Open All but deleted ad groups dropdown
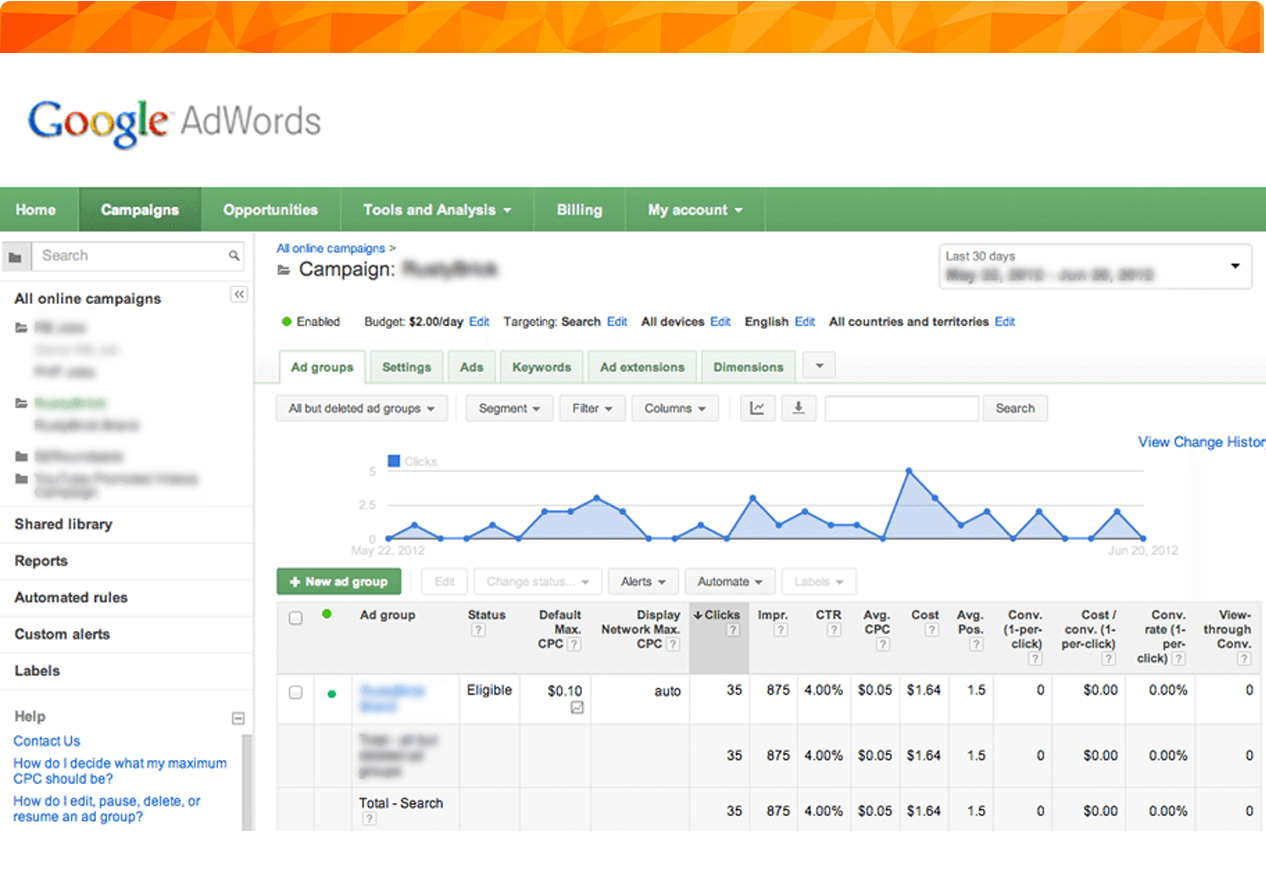Viewport: 1266px width, 882px height. coord(362,408)
